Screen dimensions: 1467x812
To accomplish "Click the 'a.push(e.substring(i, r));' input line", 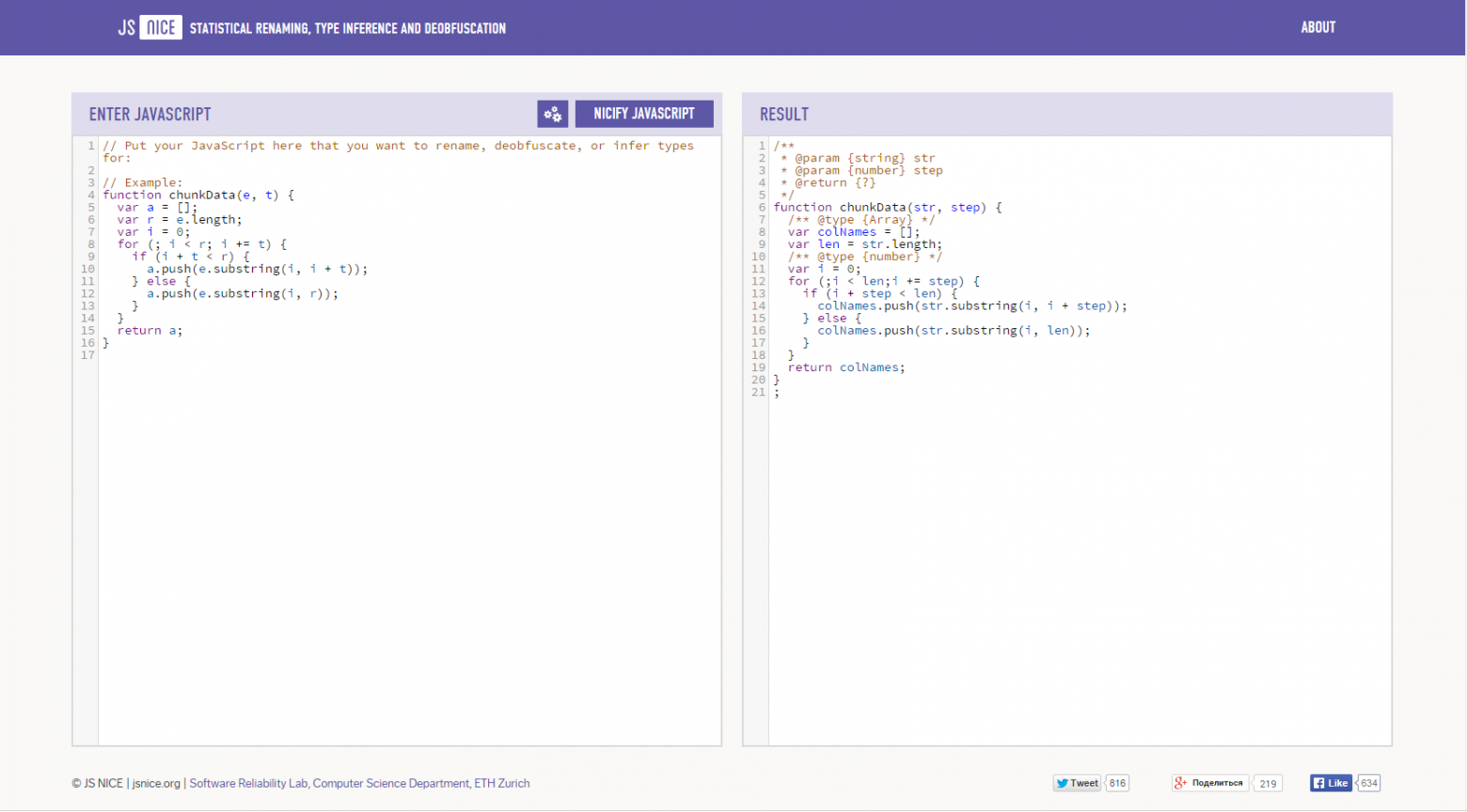I will 243,294.
